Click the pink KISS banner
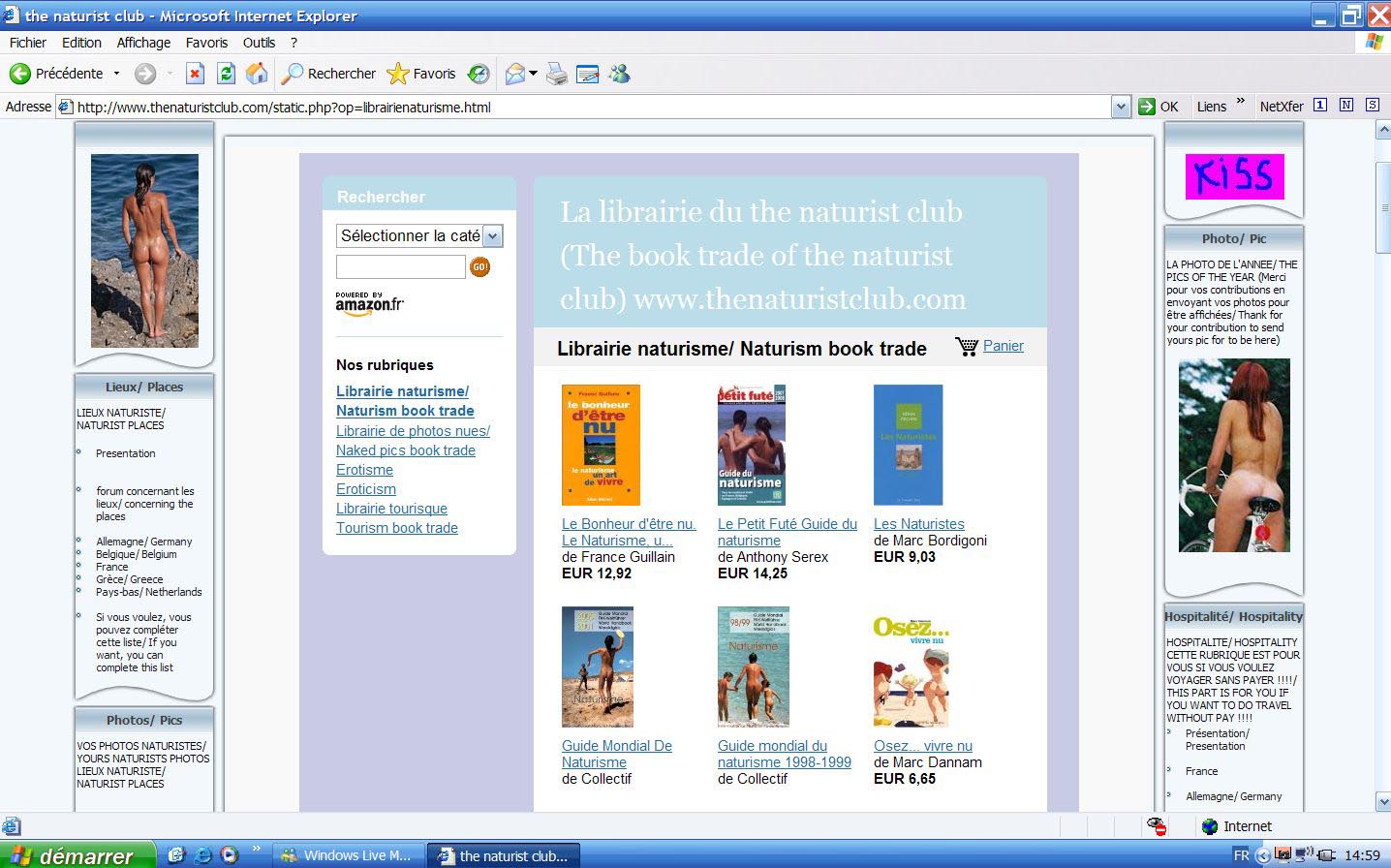Viewport: 1391px width, 868px height. 1234,176
